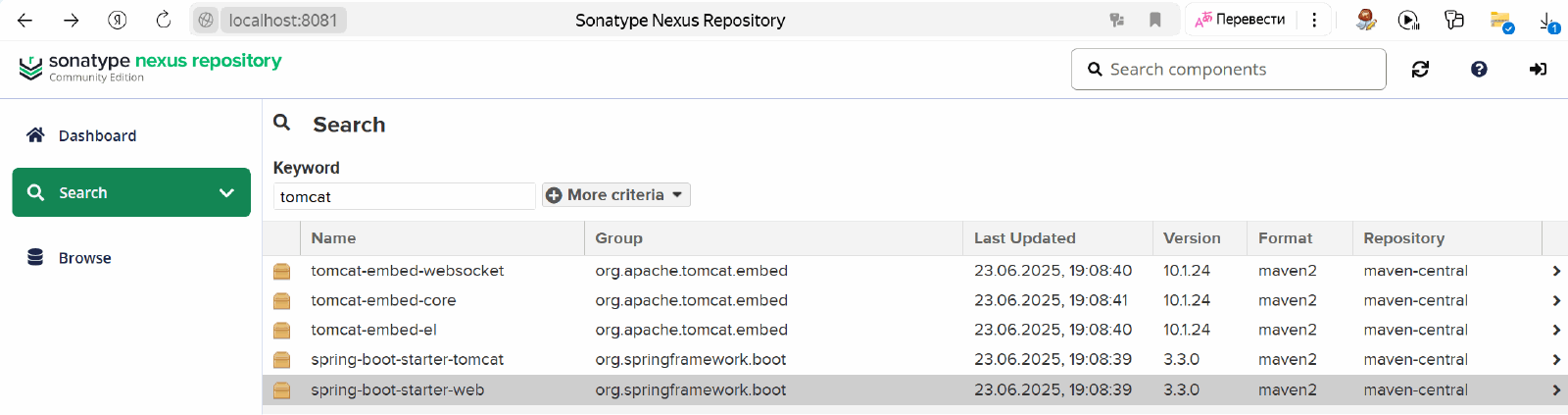Expand the tomcat-embed-websocket row arrow

coord(1556,271)
